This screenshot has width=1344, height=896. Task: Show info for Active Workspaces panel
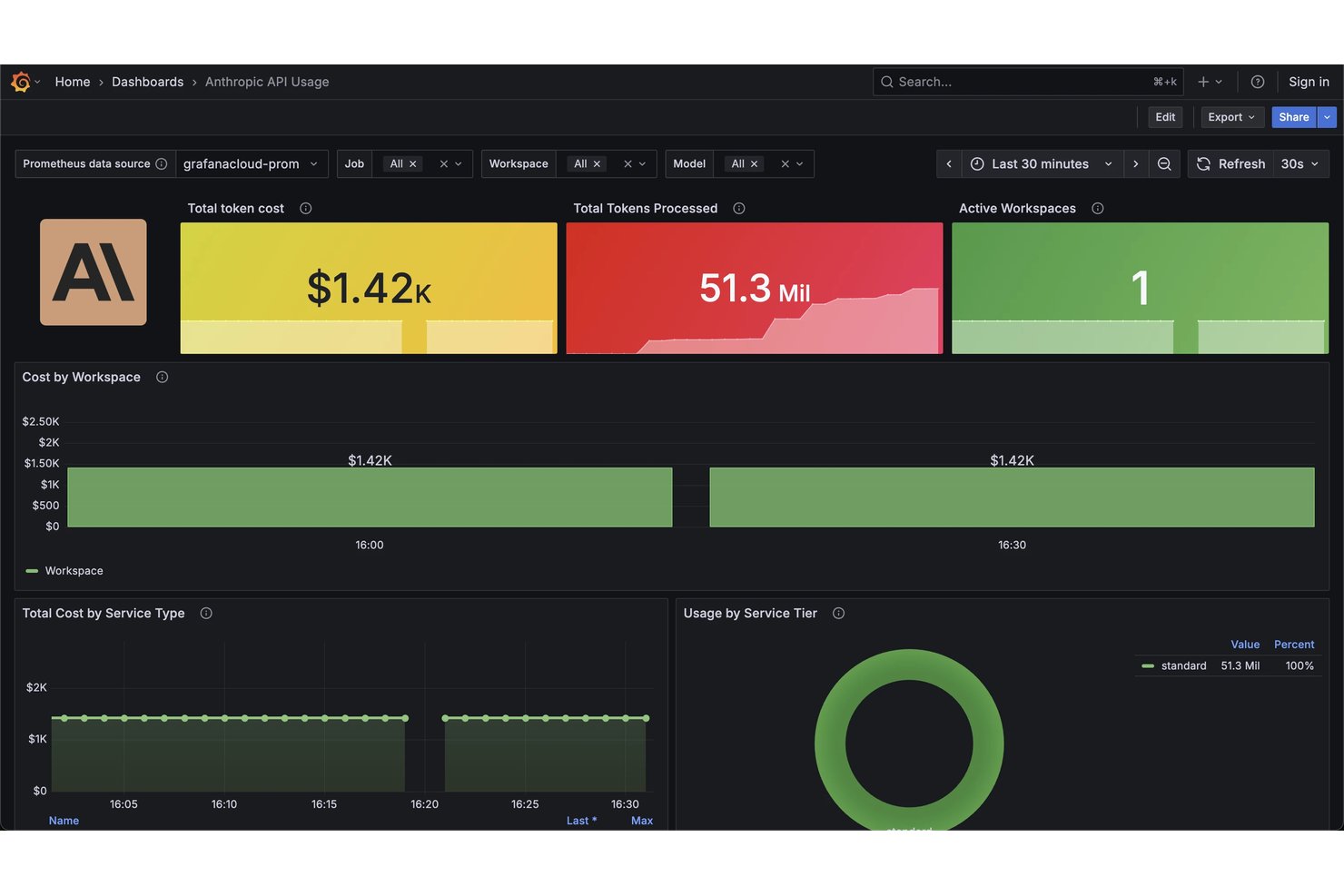point(1098,209)
